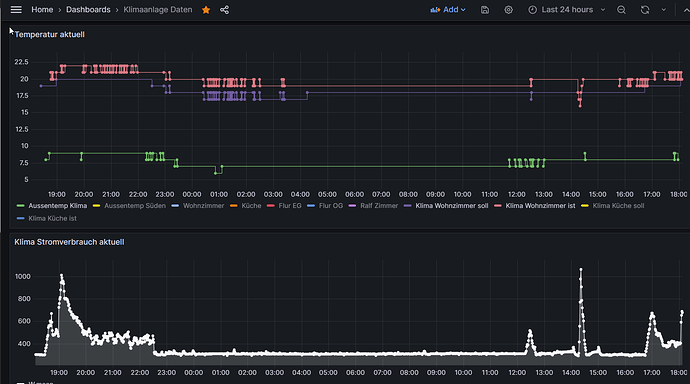The width and height of the screenshot is (690, 384).
Task: Click the Flur EG red legend swatch
Action: (x=271, y=205)
